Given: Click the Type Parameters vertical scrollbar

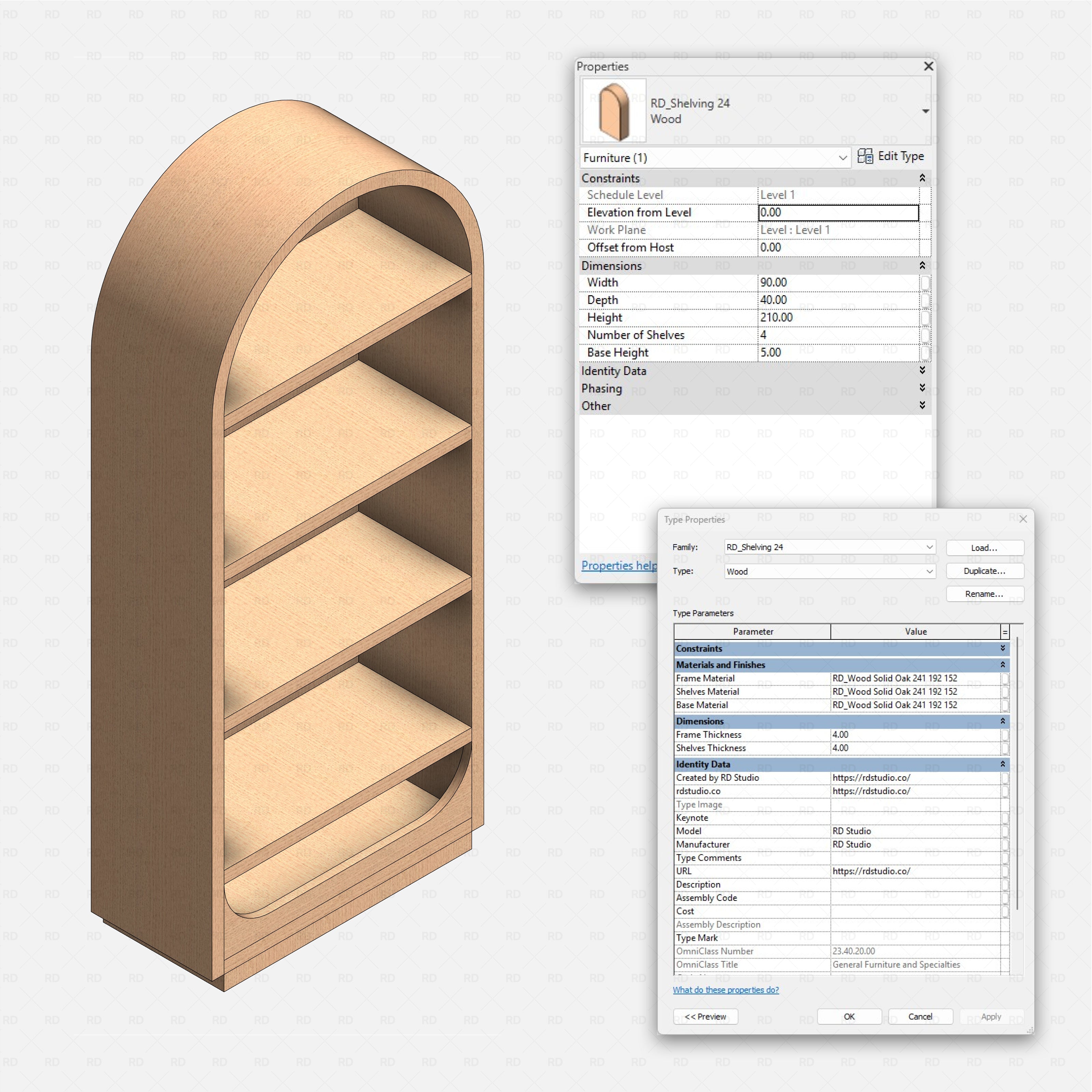Looking at the screenshot, I should pos(1017,773).
